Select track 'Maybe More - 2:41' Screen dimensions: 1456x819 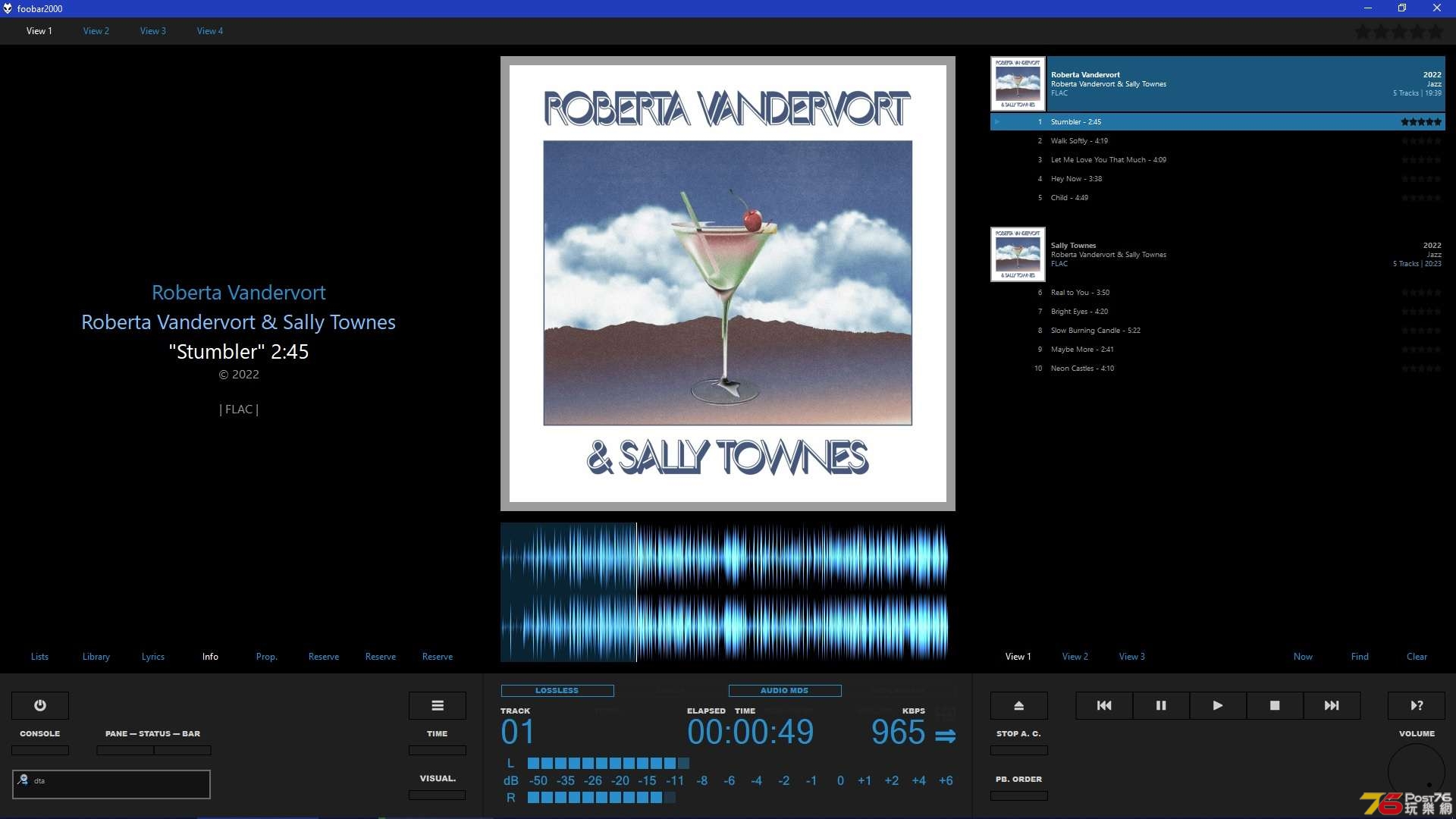pyautogui.click(x=1218, y=349)
